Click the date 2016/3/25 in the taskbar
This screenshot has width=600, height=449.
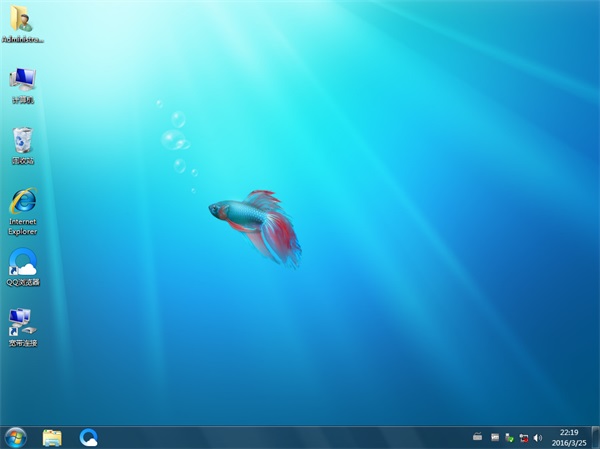point(568,442)
